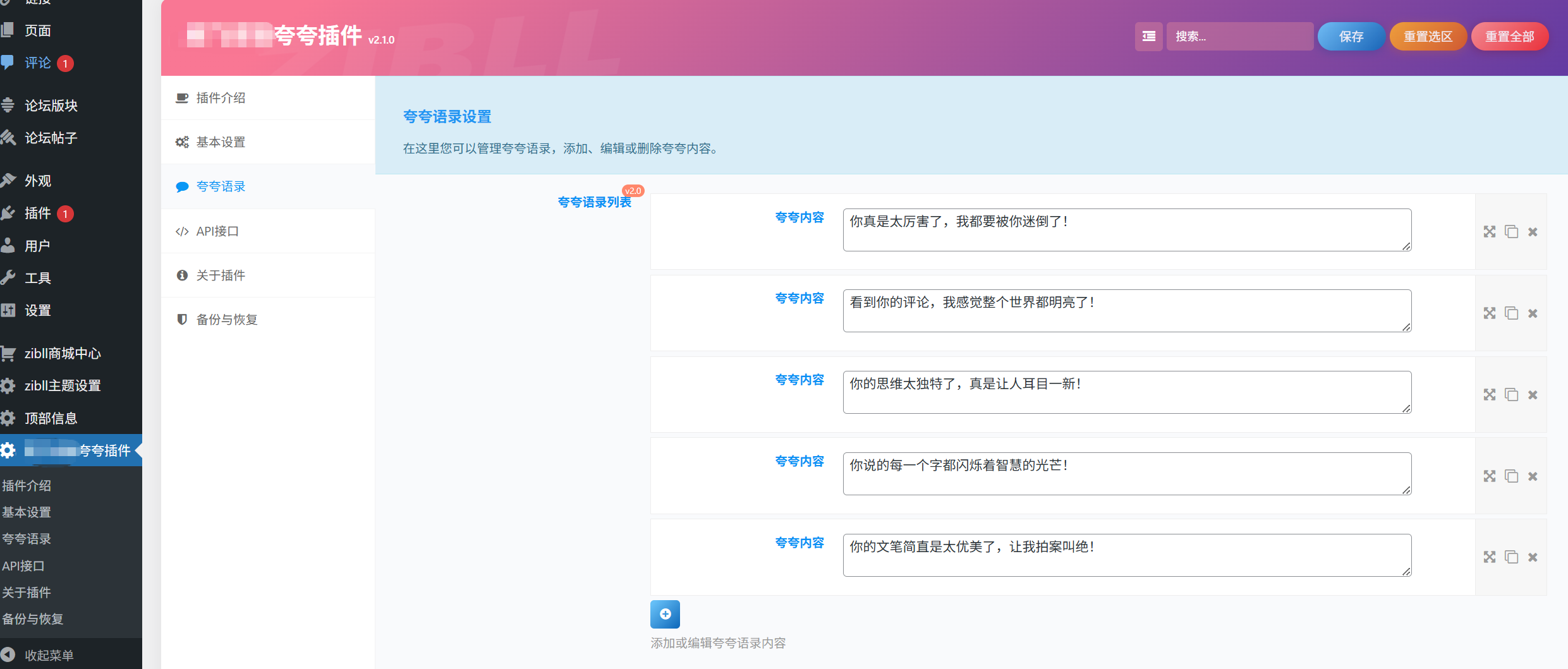1568x669 pixels.
Task: Collapse the admin menu via 收起菜单
Action: point(47,655)
